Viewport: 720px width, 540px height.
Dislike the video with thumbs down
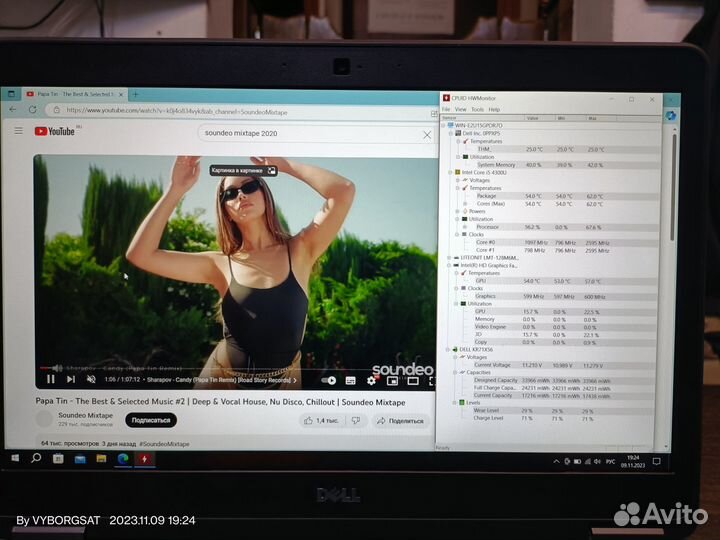pyautogui.click(x=354, y=421)
